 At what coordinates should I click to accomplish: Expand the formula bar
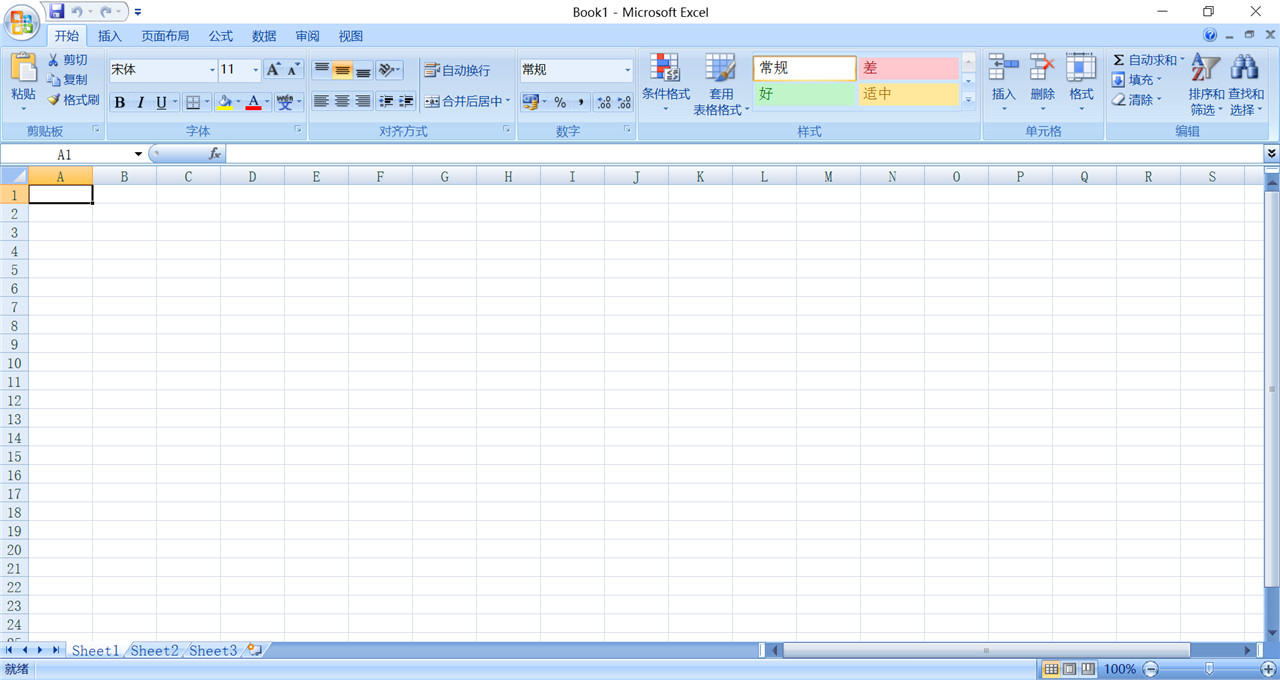pos(1272,154)
